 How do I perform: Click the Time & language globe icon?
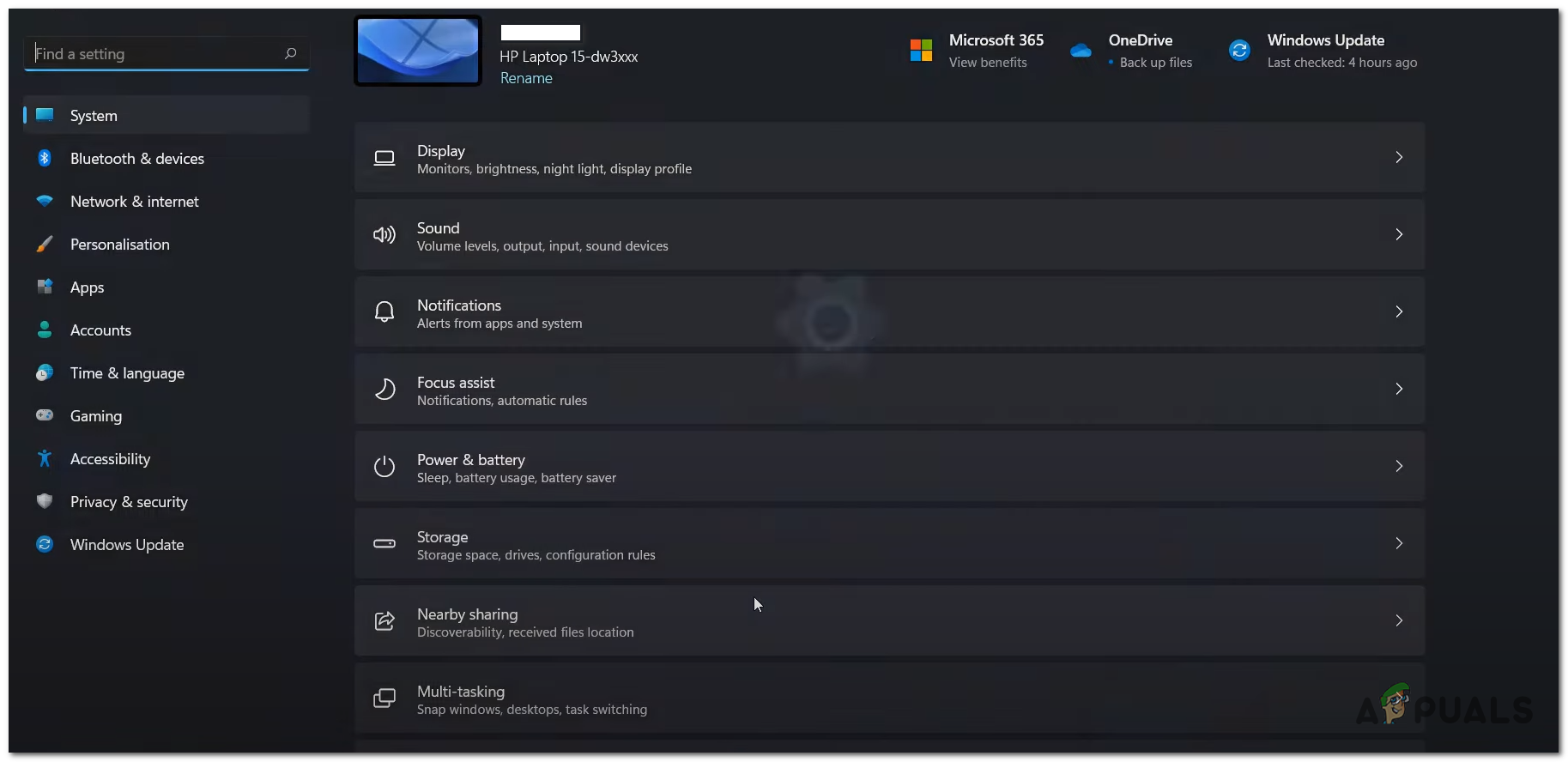[45, 372]
